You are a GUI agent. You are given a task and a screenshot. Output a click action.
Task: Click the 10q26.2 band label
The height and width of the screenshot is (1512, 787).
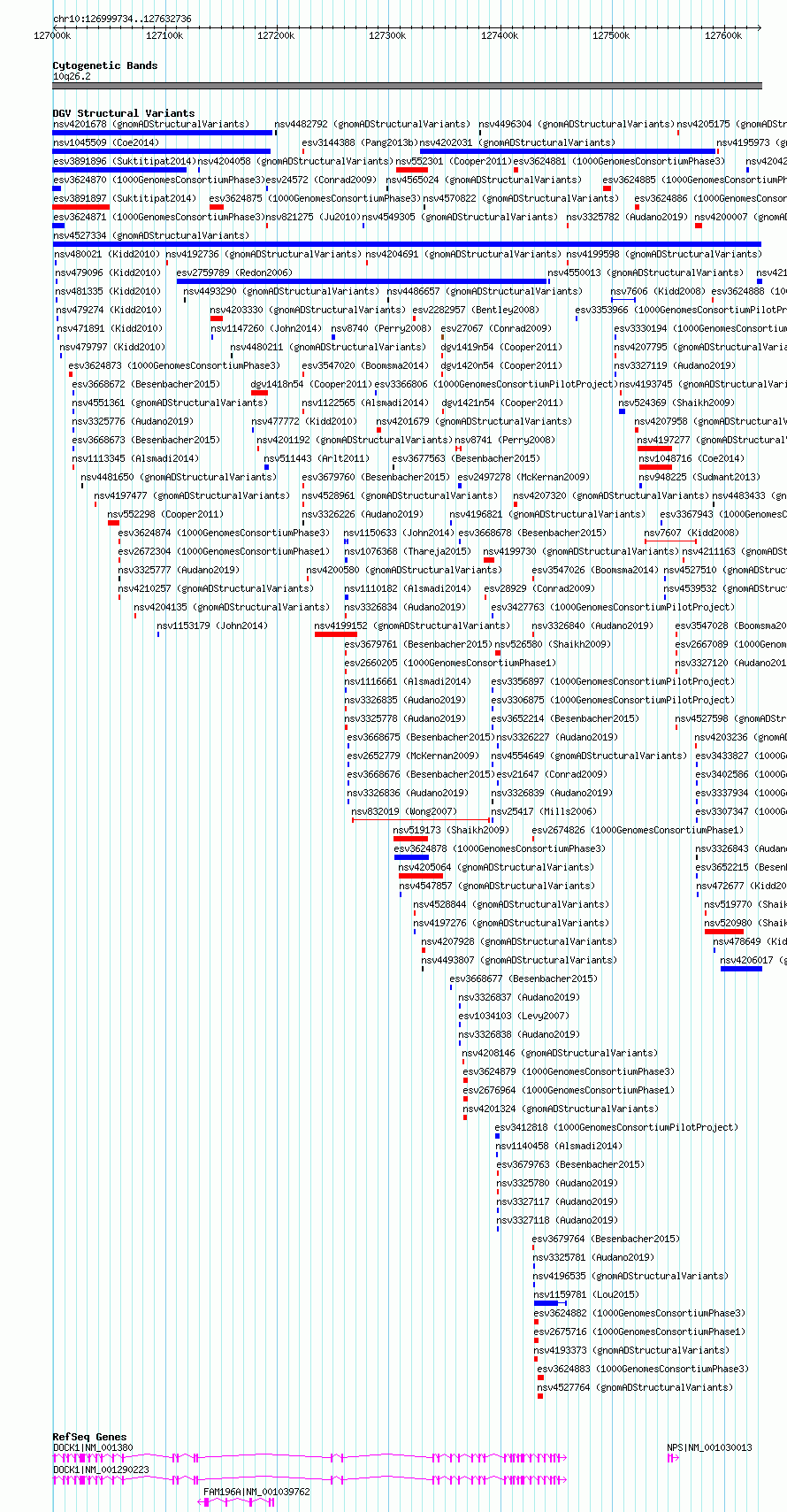(72, 76)
